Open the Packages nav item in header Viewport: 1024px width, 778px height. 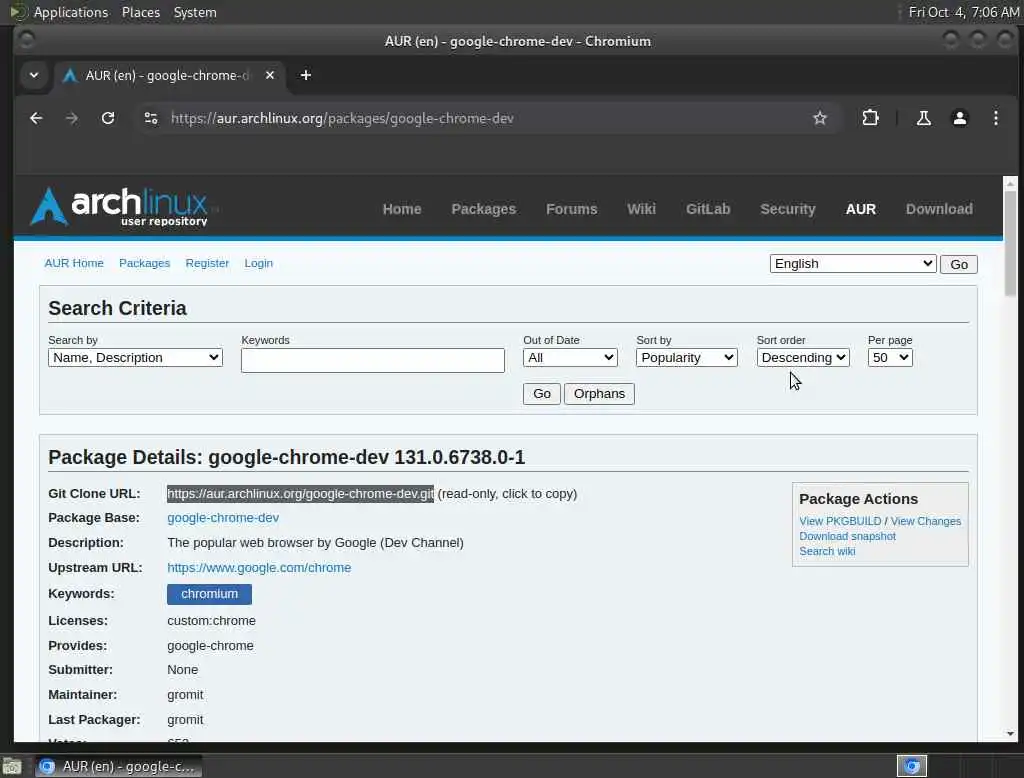tap(483, 209)
